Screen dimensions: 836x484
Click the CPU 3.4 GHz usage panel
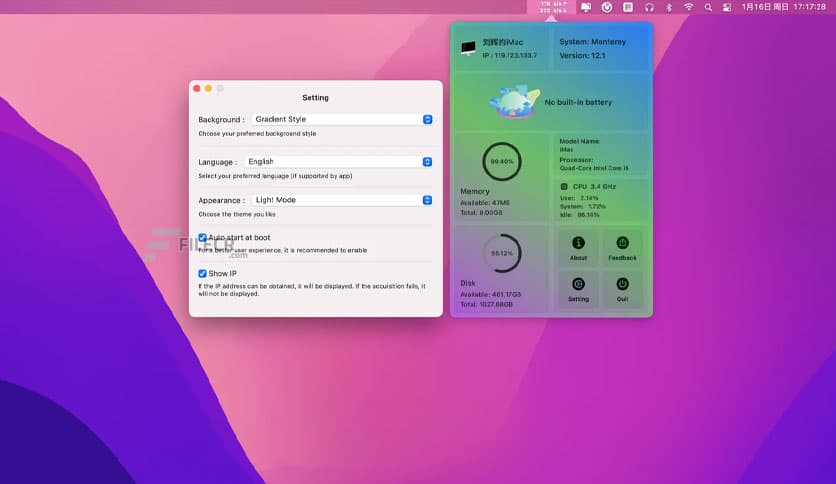pyautogui.click(x=601, y=200)
